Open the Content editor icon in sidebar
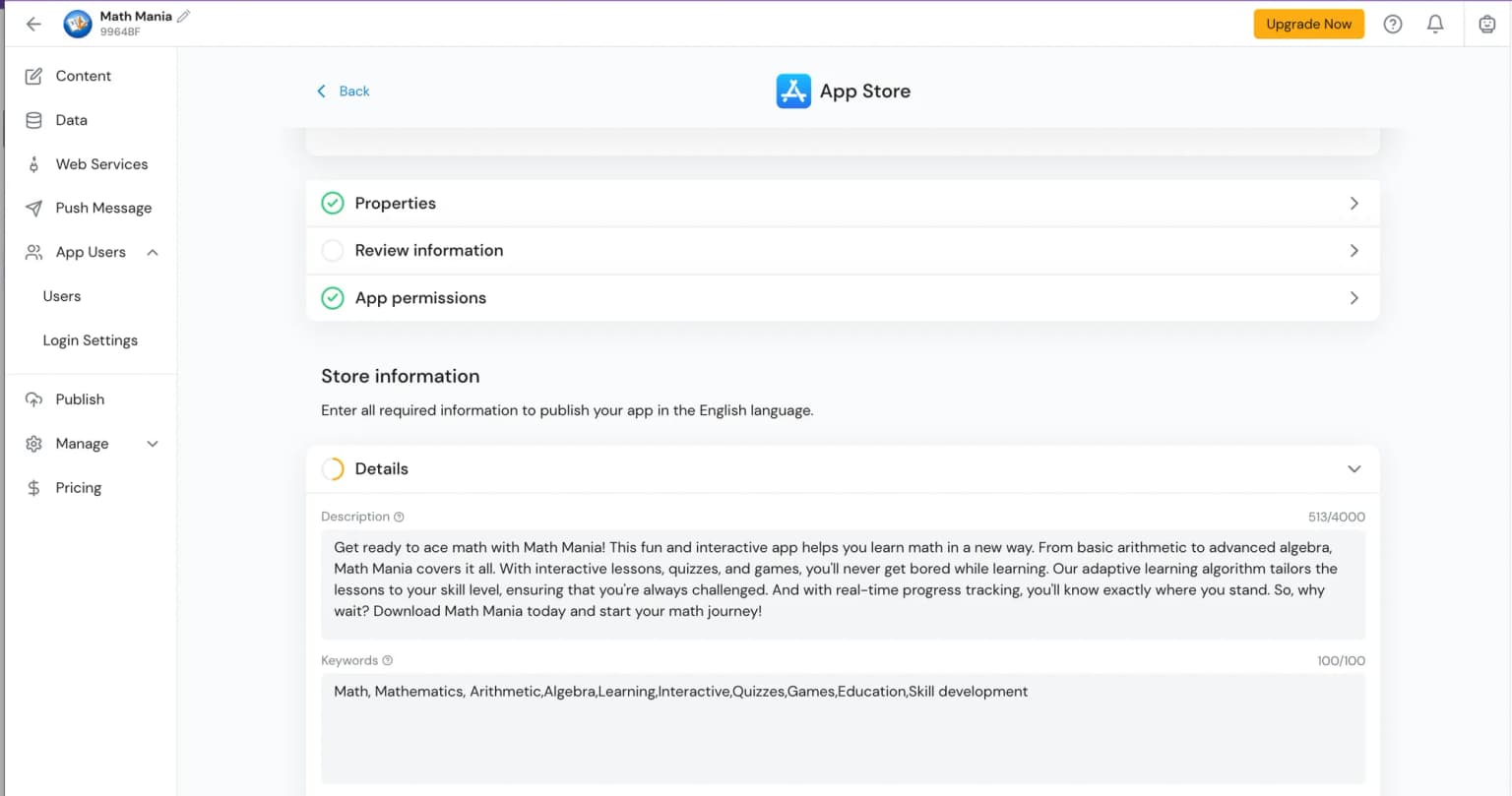This screenshot has width=1512, height=796. tap(34, 76)
